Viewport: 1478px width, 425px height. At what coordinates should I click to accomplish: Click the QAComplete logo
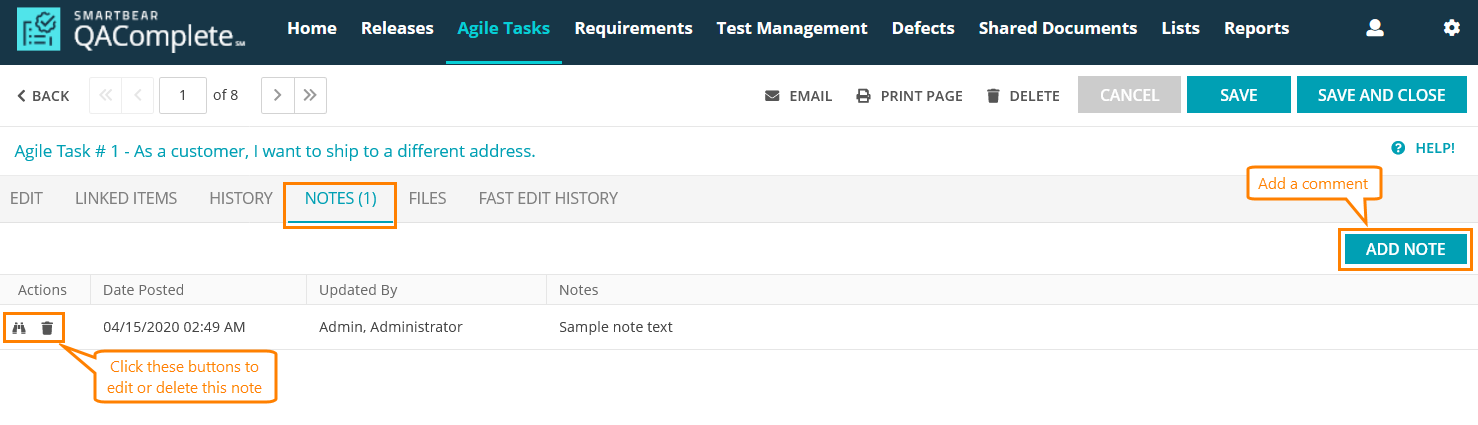pyautogui.click(x=131, y=31)
